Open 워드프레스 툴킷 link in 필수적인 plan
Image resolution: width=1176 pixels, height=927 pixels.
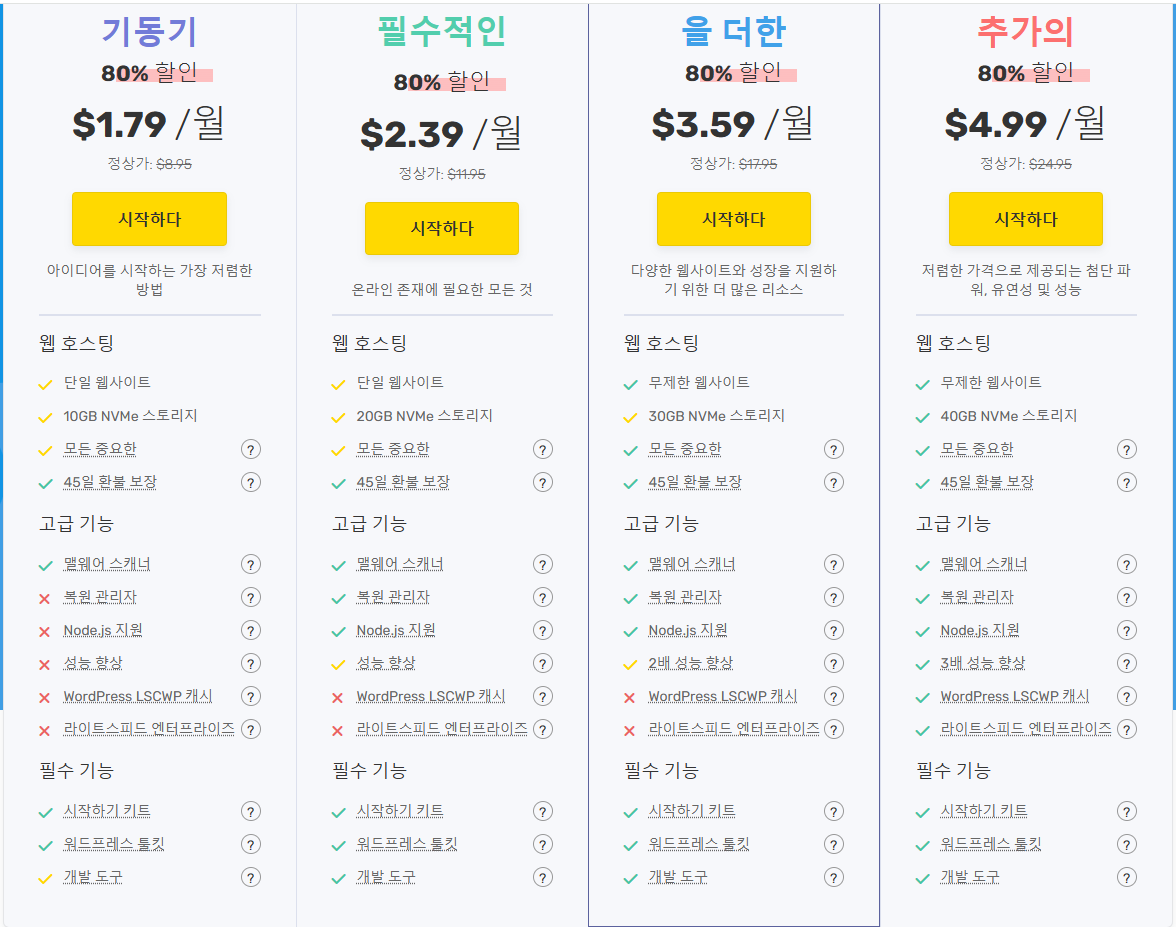click(x=406, y=844)
